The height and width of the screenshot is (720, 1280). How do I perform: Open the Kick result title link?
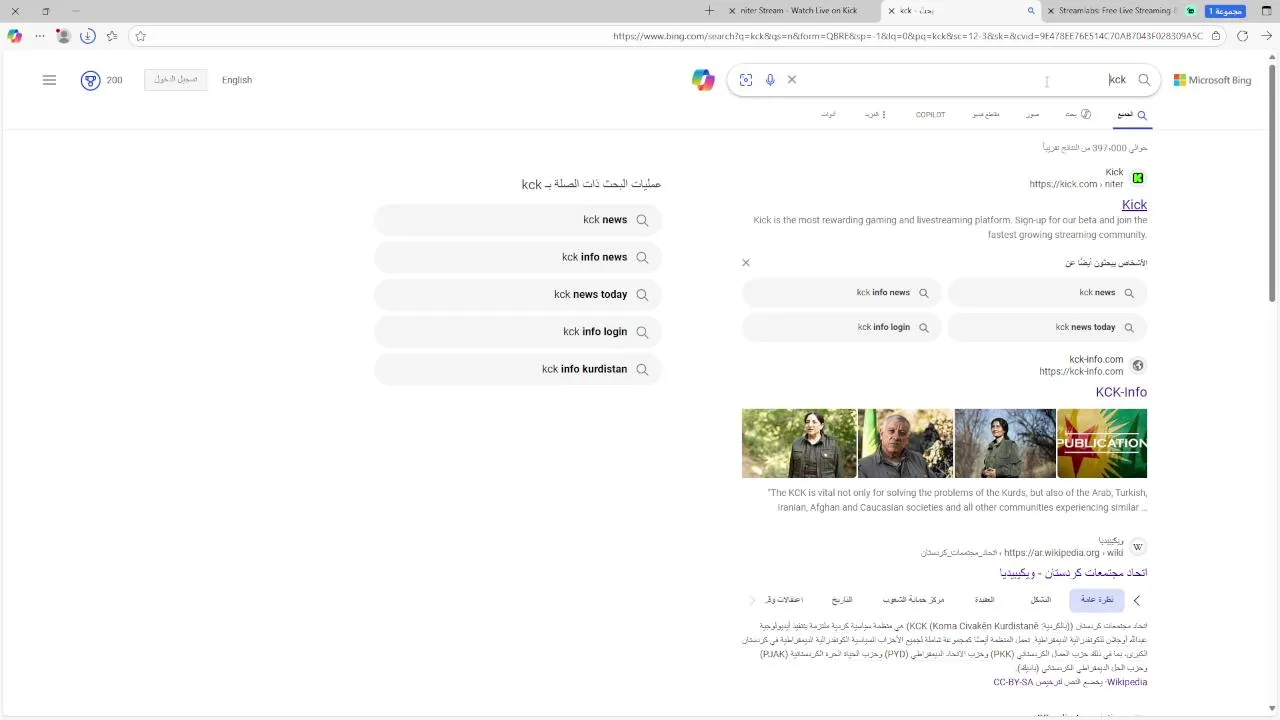[1134, 205]
